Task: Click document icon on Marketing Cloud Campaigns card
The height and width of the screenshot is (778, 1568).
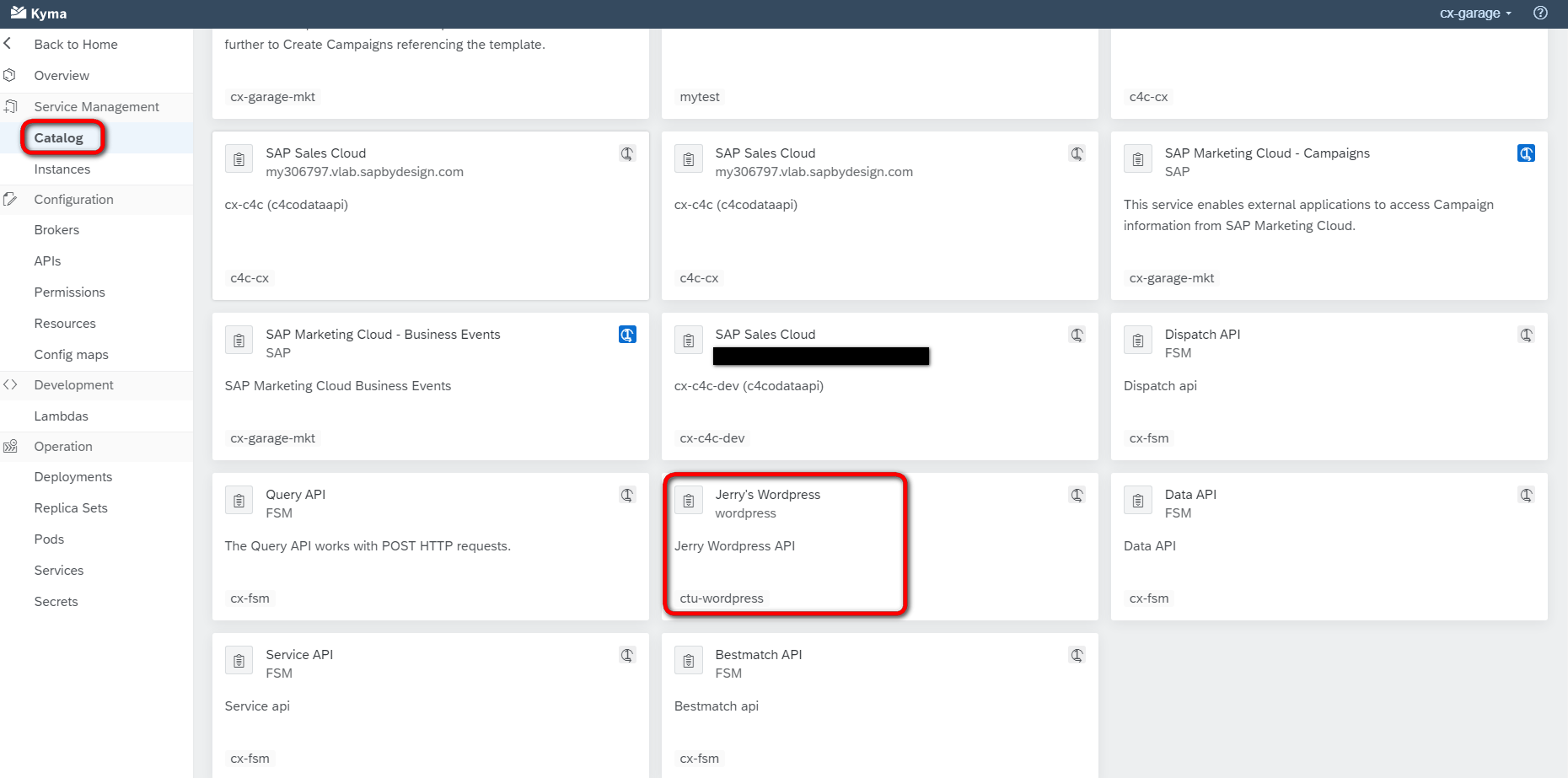Action: pyautogui.click(x=1138, y=158)
